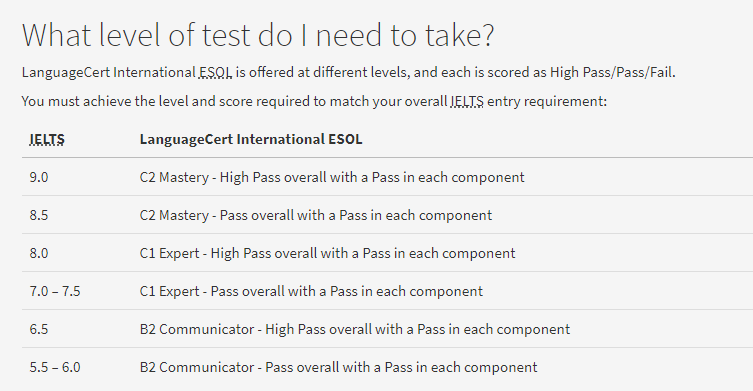
Task: Select the 8.5 IELTS score cell
Action: pos(39,215)
